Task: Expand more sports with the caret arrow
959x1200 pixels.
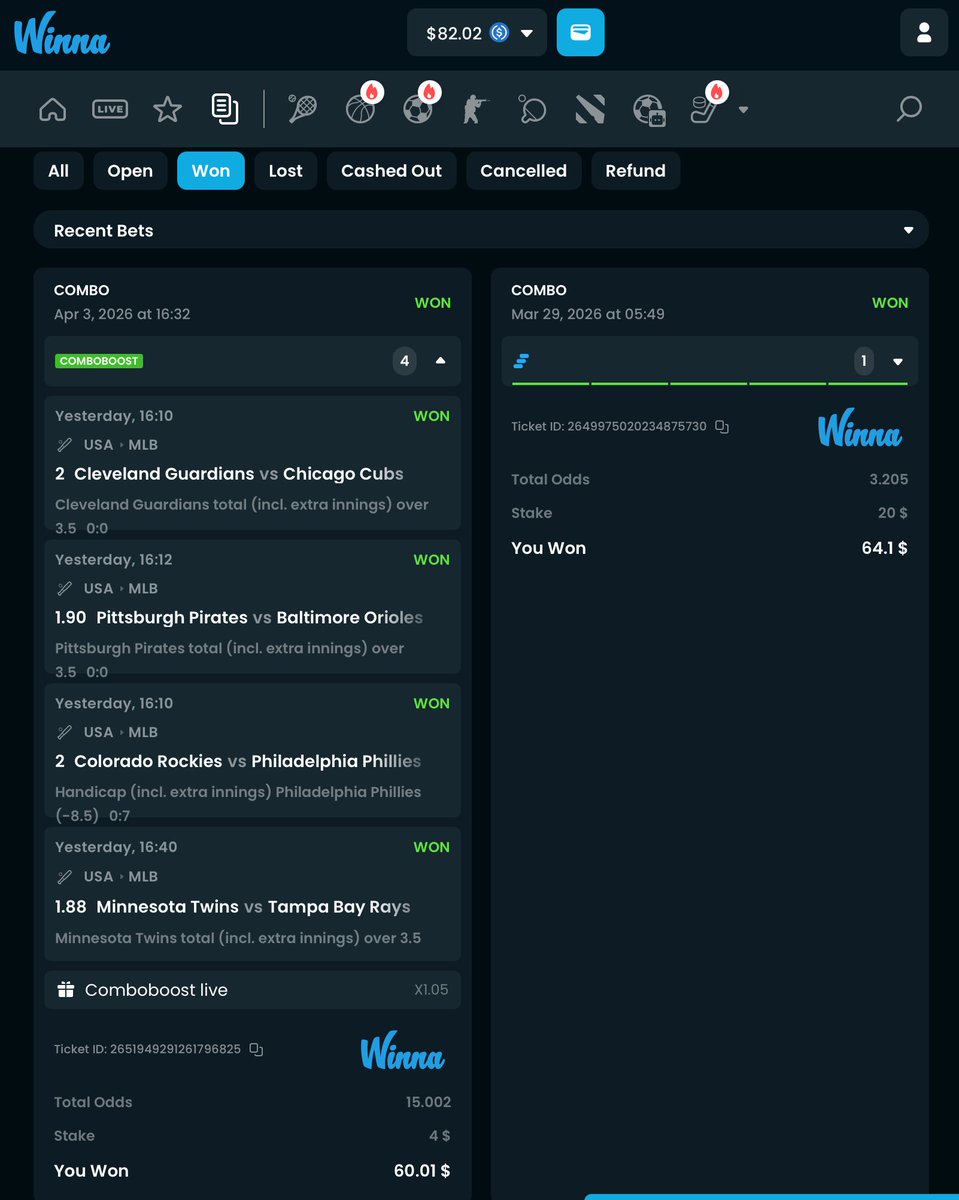Action: click(743, 110)
